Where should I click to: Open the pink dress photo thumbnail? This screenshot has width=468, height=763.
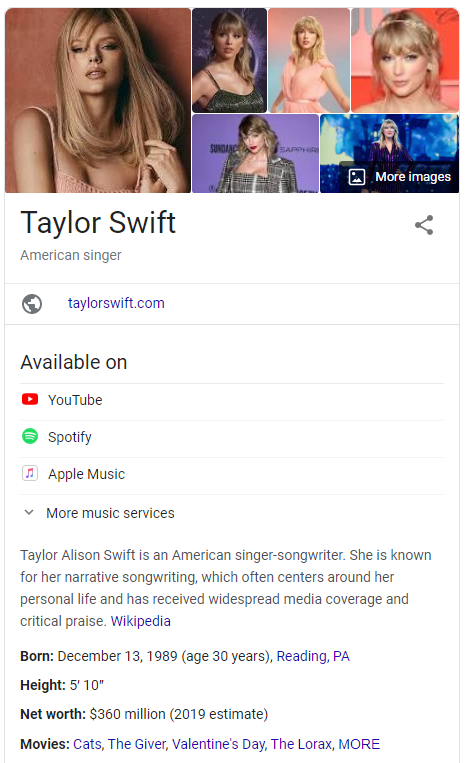[x=309, y=60]
